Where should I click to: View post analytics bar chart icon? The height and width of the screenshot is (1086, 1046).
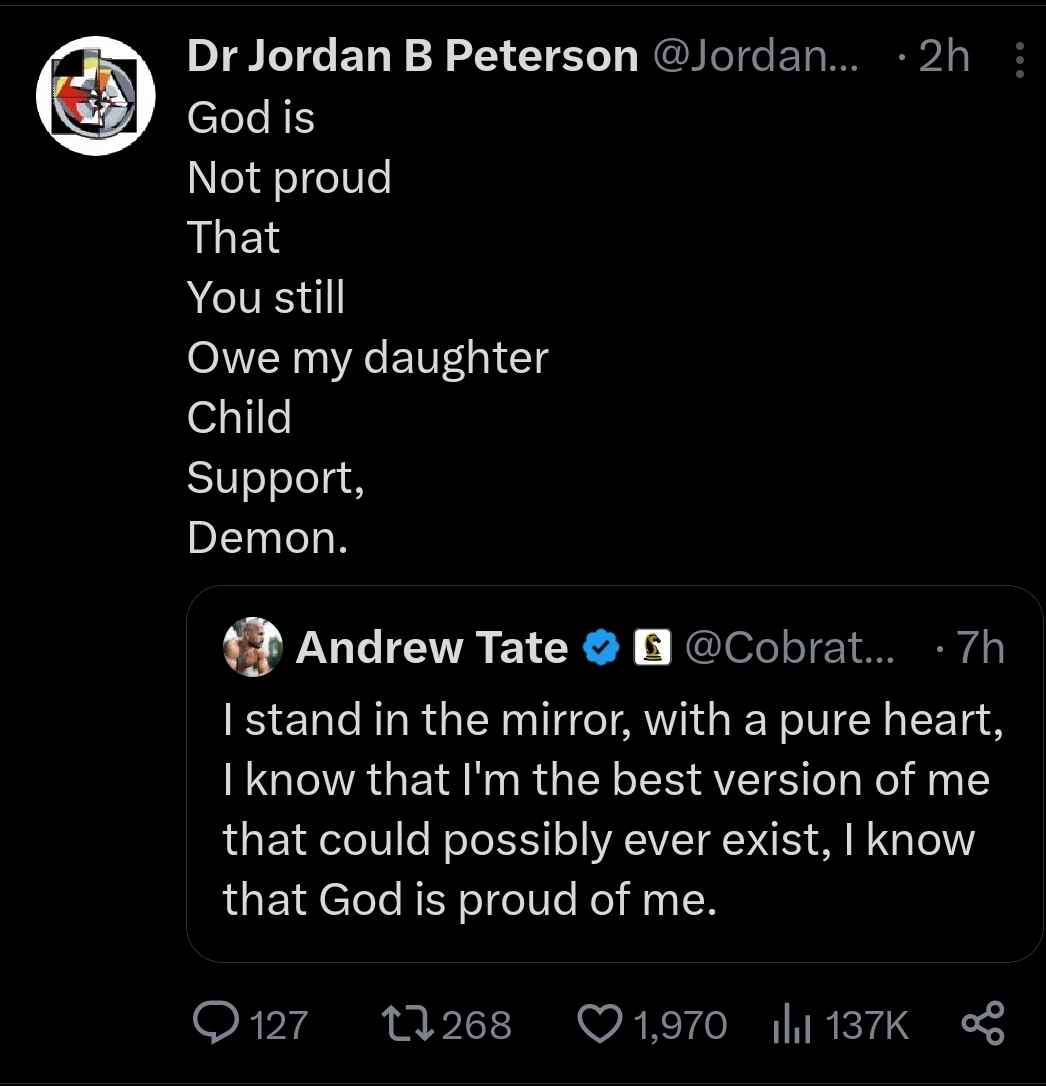click(x=792, y=1025)
